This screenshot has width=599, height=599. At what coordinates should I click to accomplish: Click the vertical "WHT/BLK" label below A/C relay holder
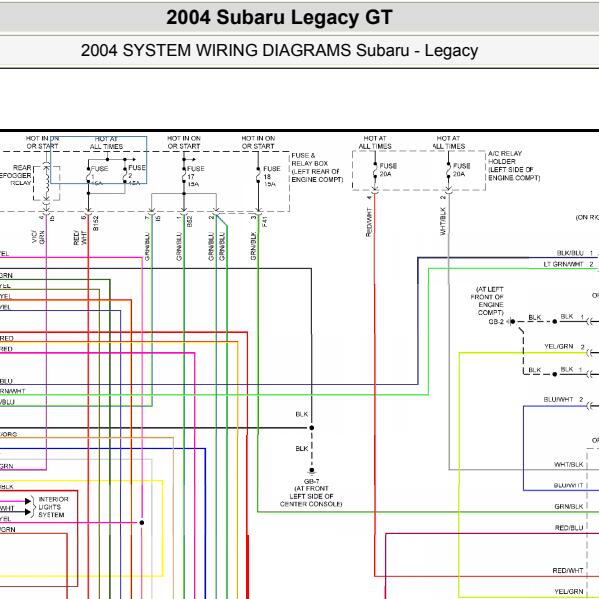(443, 221)
